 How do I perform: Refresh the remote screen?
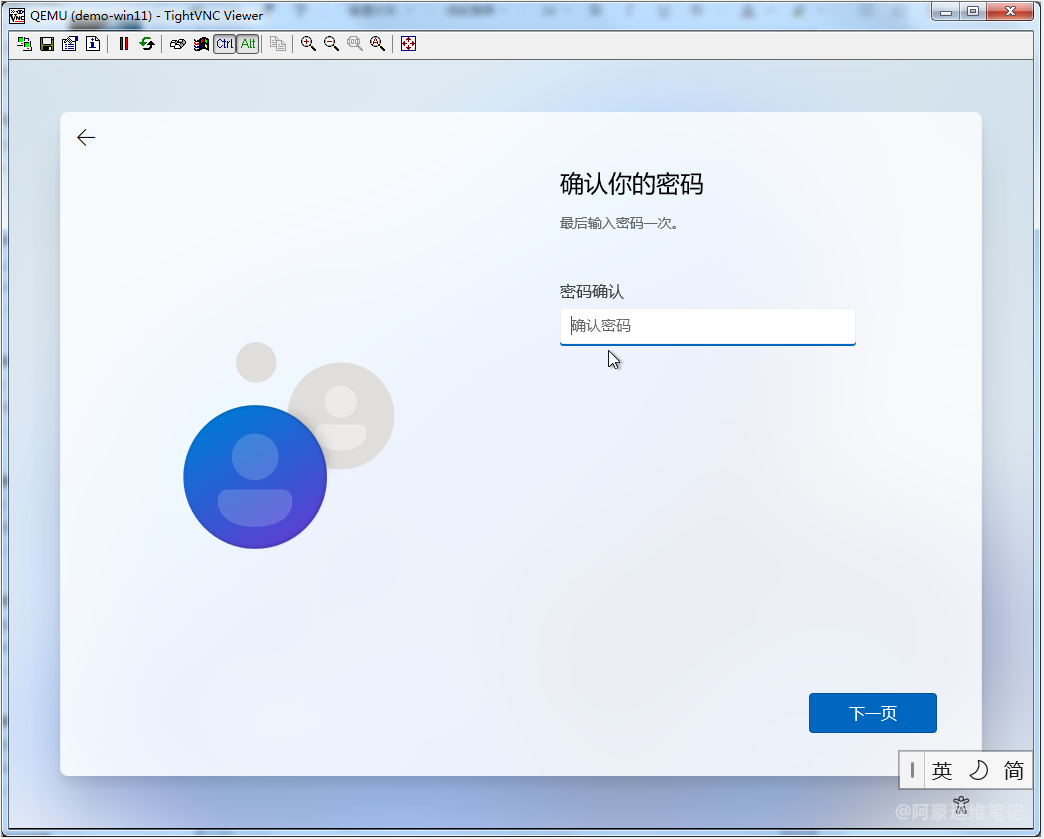click(147, 44)
